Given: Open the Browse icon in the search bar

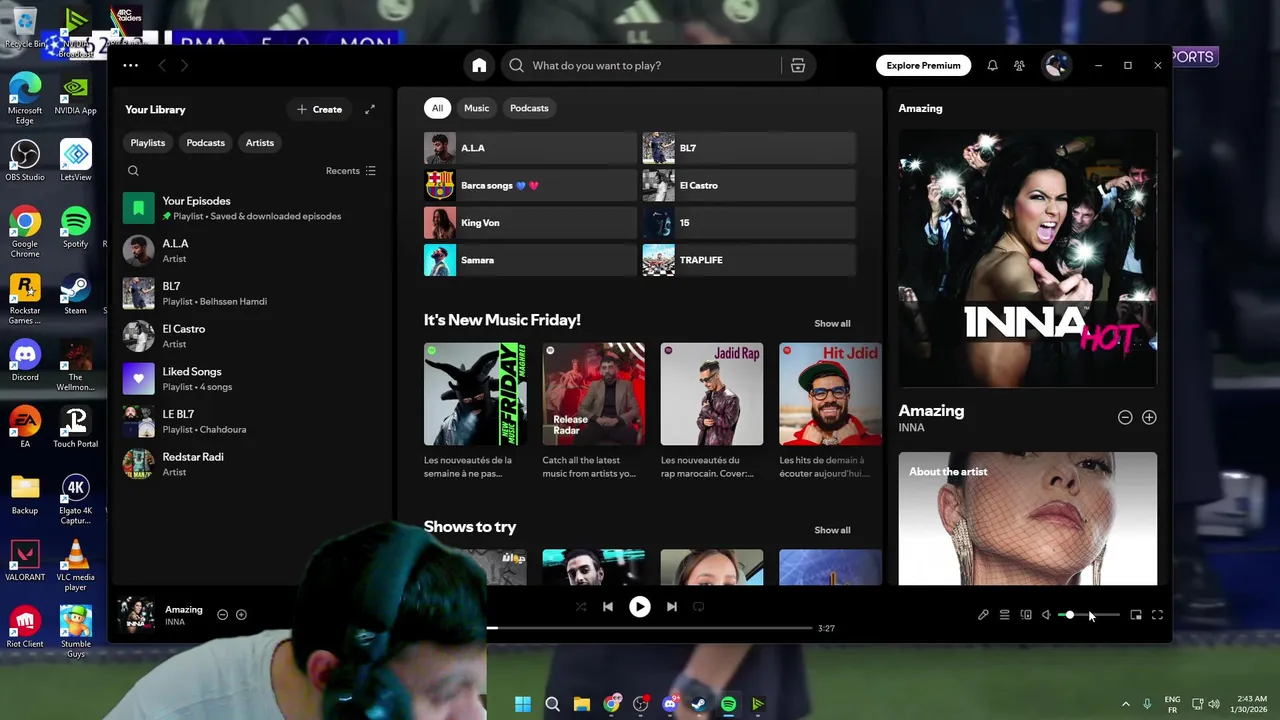Looking at the screenshot, I should [798, 65].
